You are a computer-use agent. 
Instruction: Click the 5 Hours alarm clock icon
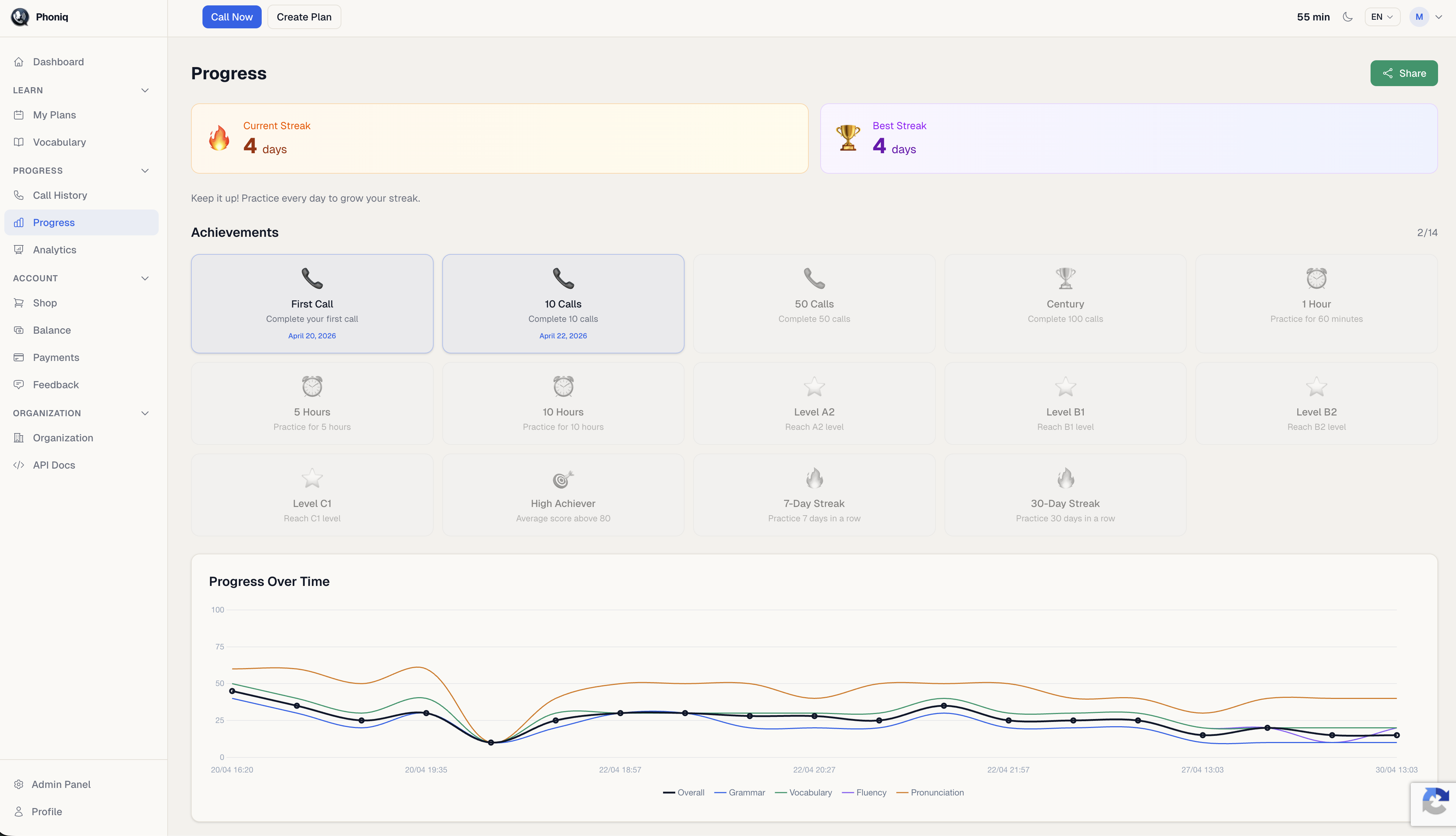tap(312, 386)
